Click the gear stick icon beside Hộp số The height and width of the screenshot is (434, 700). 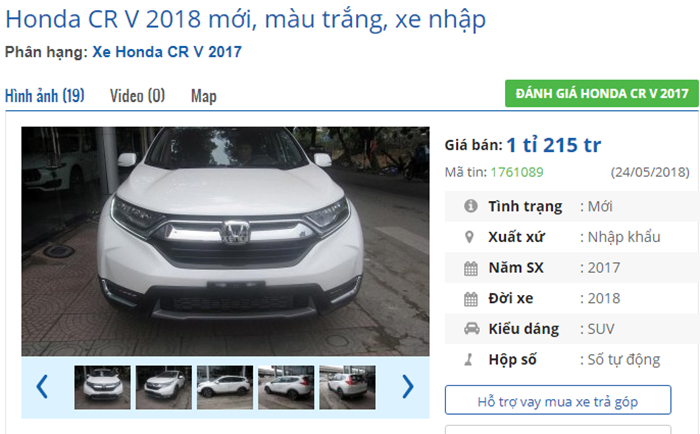click(468, 359)
